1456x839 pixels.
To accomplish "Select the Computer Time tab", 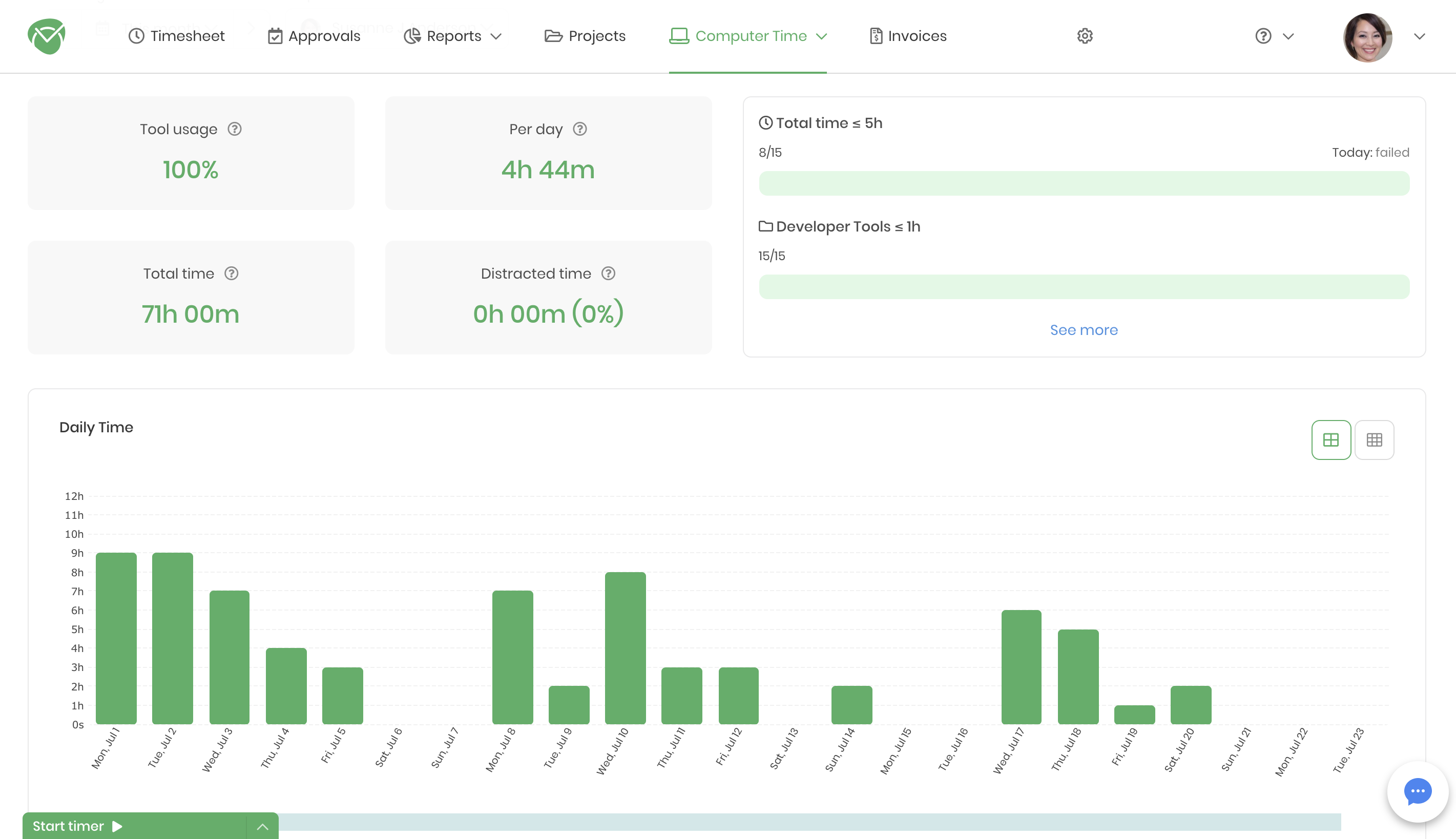I will coord(751,36).
